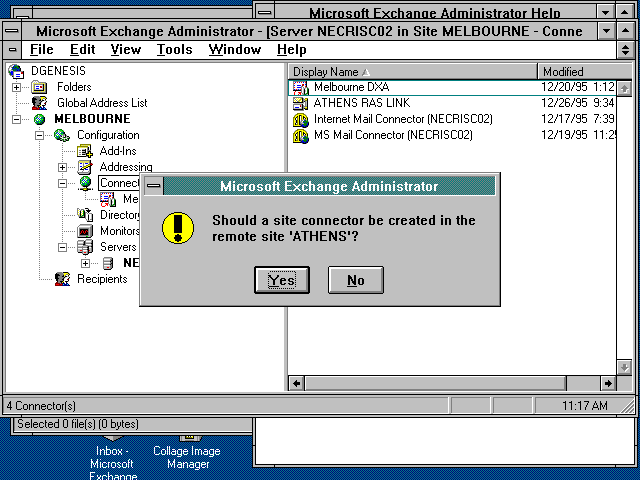Click the Recipients icon in tree
The height and width of the screenshot is (480, 640).
coord(62,279)
